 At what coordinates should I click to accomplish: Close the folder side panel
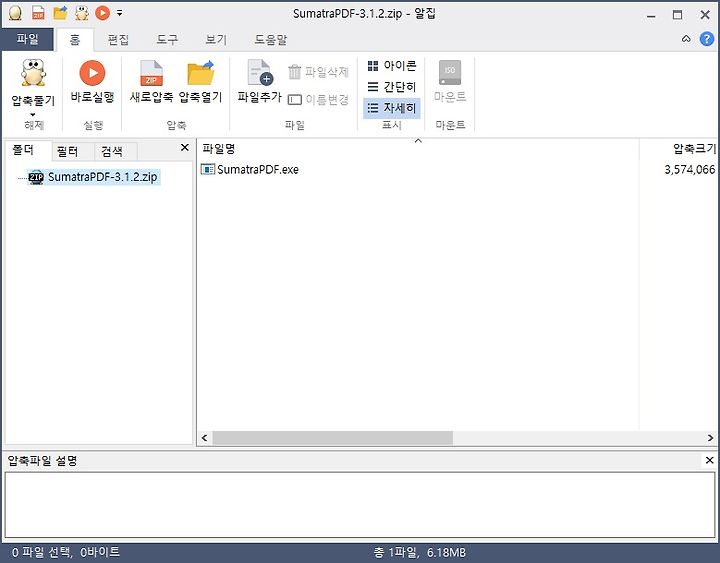pyautogui.click(x=185, y=147)
